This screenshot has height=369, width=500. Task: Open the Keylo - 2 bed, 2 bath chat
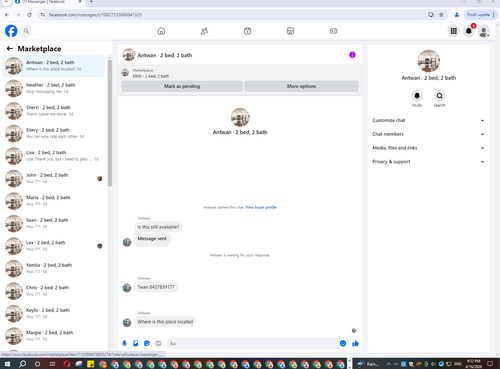point(54,313)
